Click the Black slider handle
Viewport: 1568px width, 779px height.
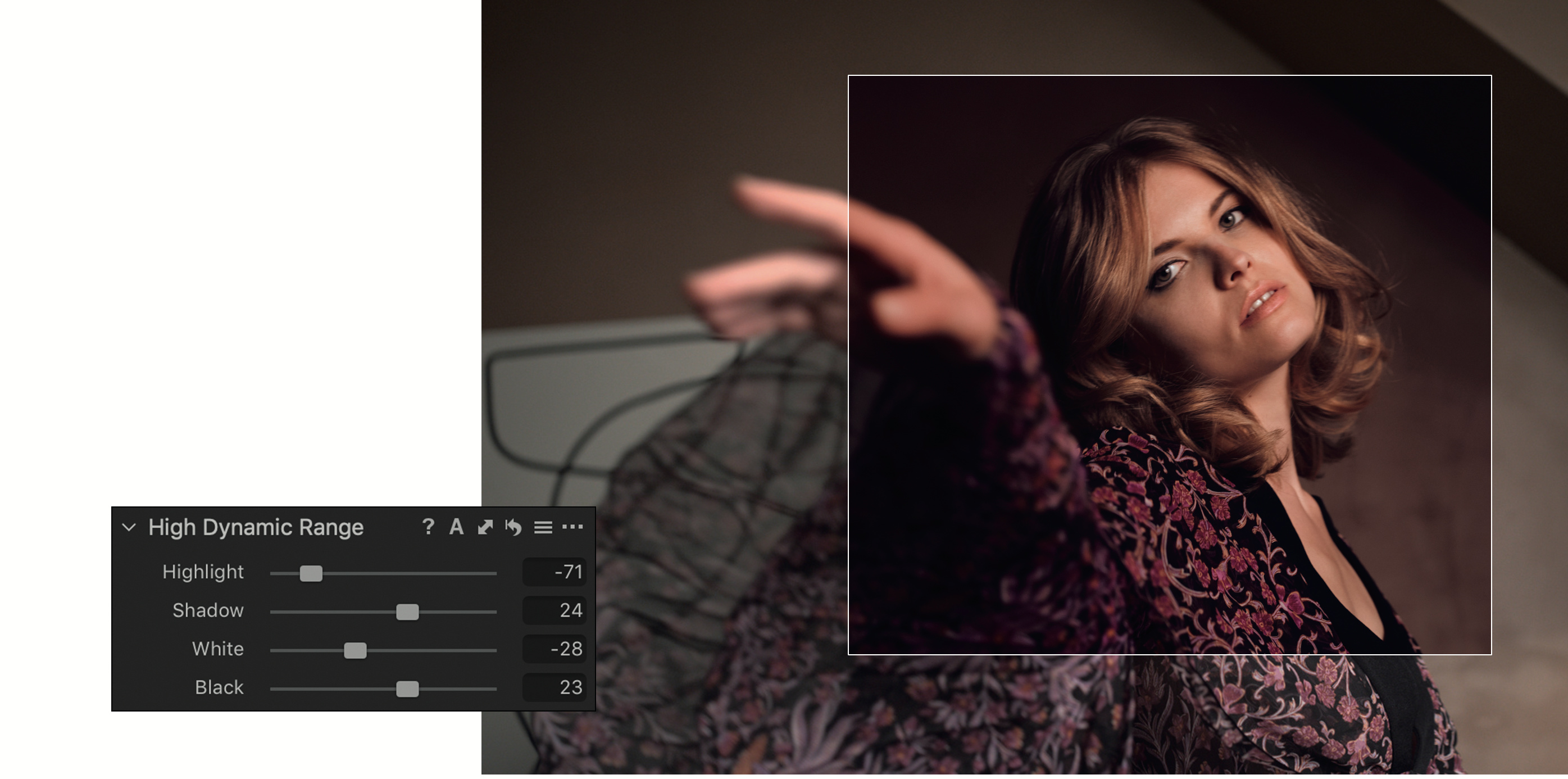[407, 689]
